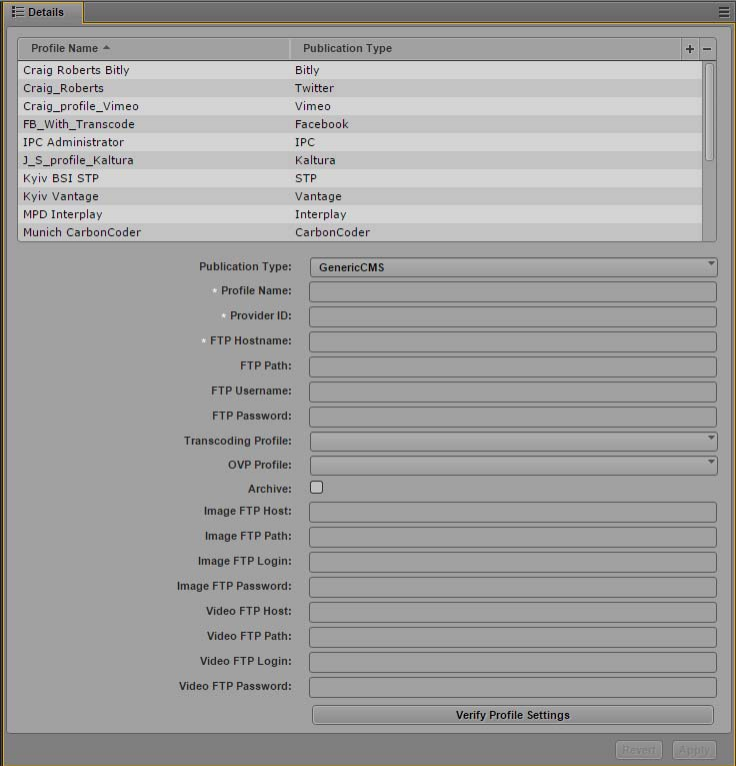
Task: Open the Publication Type dropdown showing GenericCMS
Action: click(513, 267)
